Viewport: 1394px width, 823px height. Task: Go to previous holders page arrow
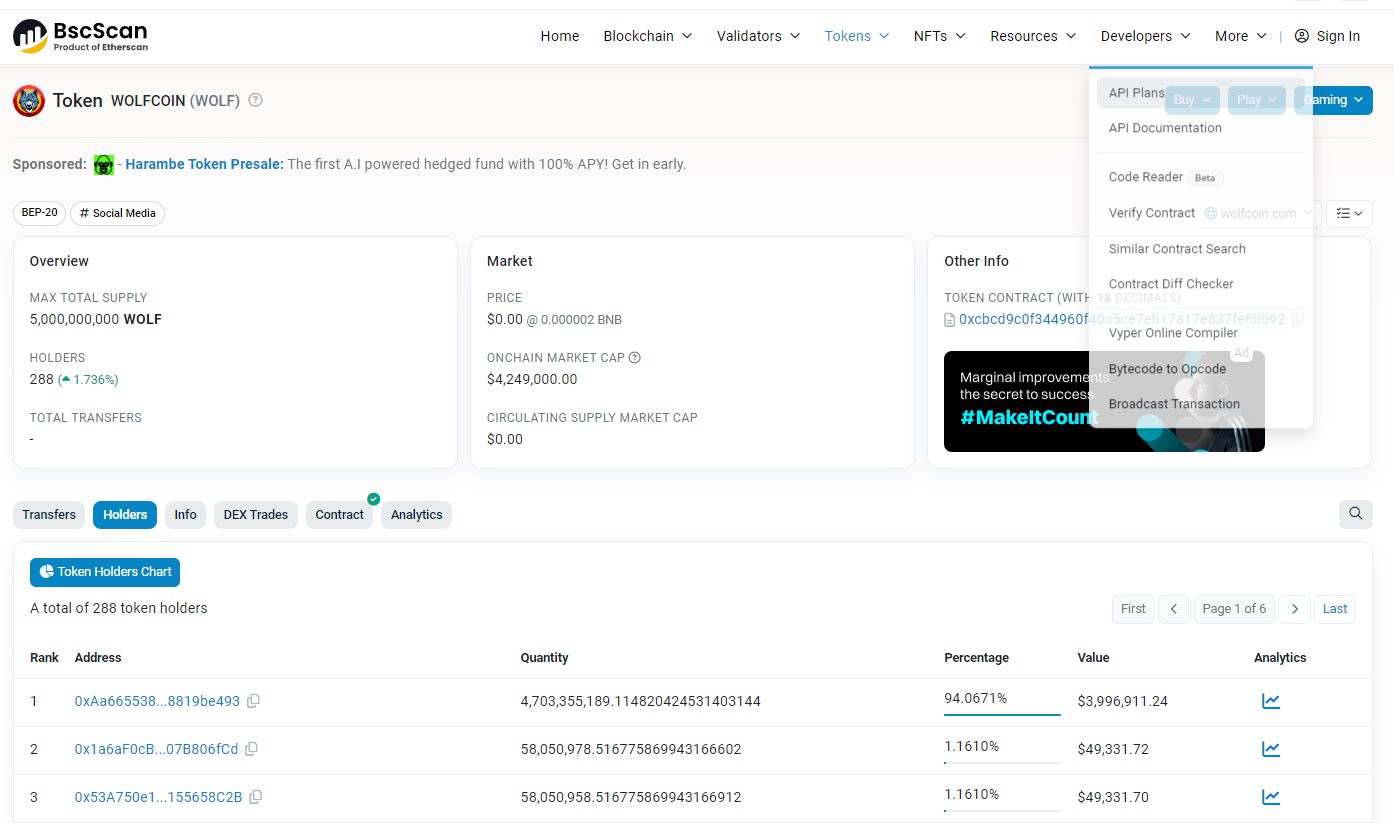pyautogui.click(x=1174, y=609)
